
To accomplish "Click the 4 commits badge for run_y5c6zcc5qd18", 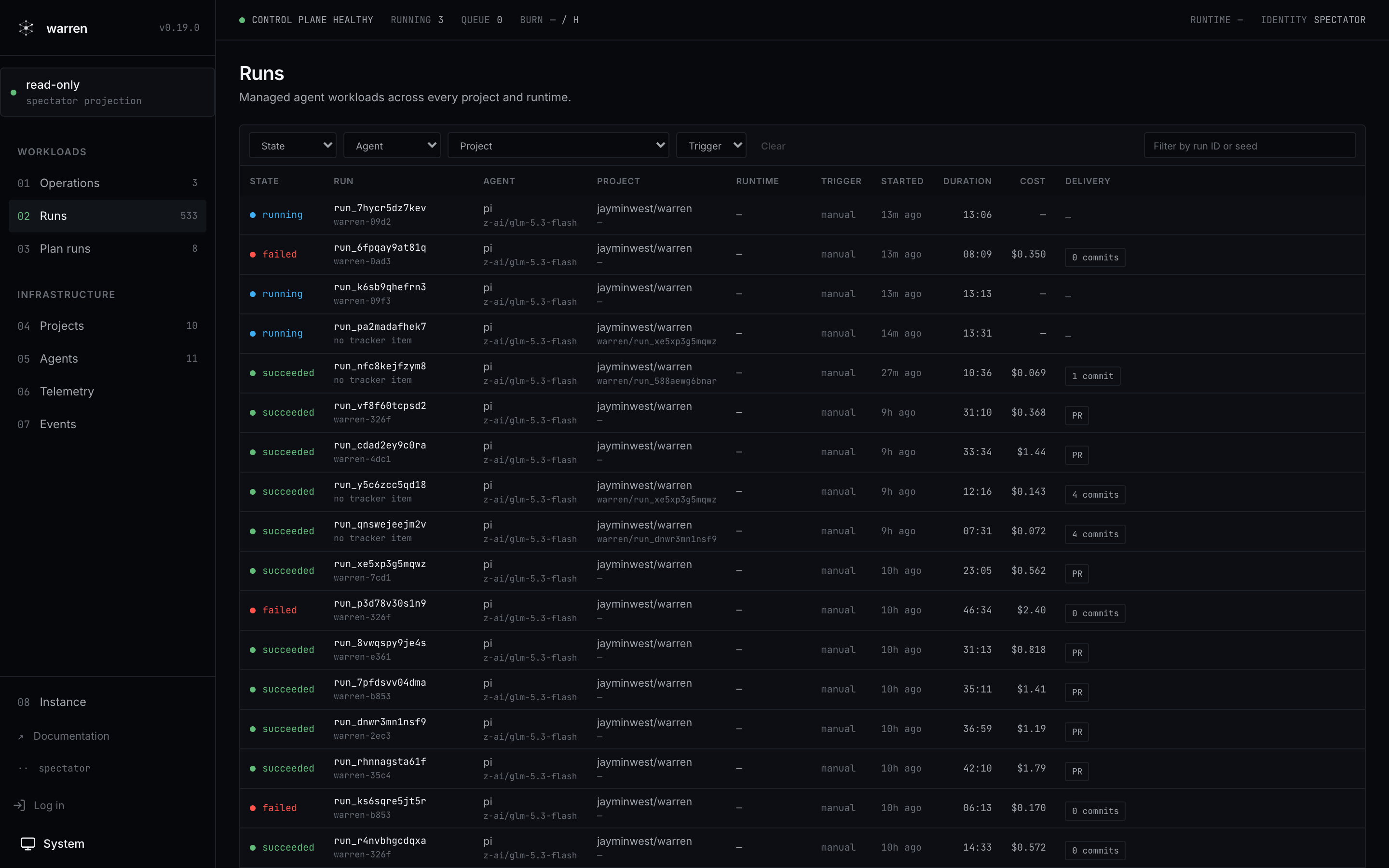I will coord(1094,495).
